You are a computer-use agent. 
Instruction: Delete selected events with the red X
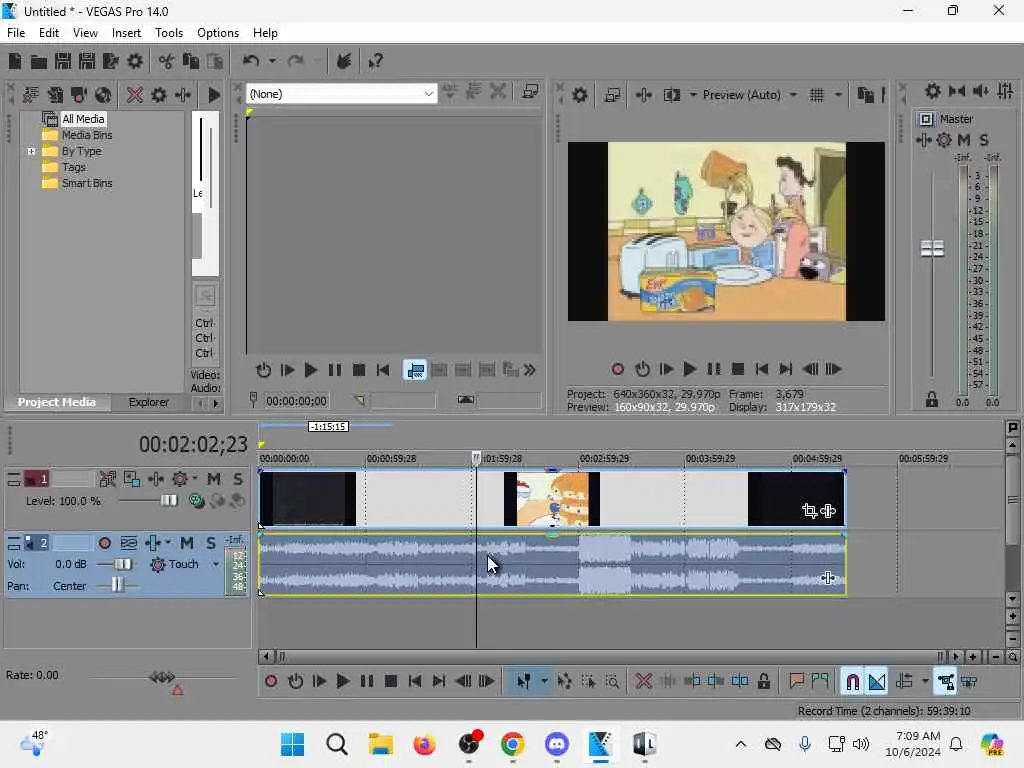tap(643, 682)
